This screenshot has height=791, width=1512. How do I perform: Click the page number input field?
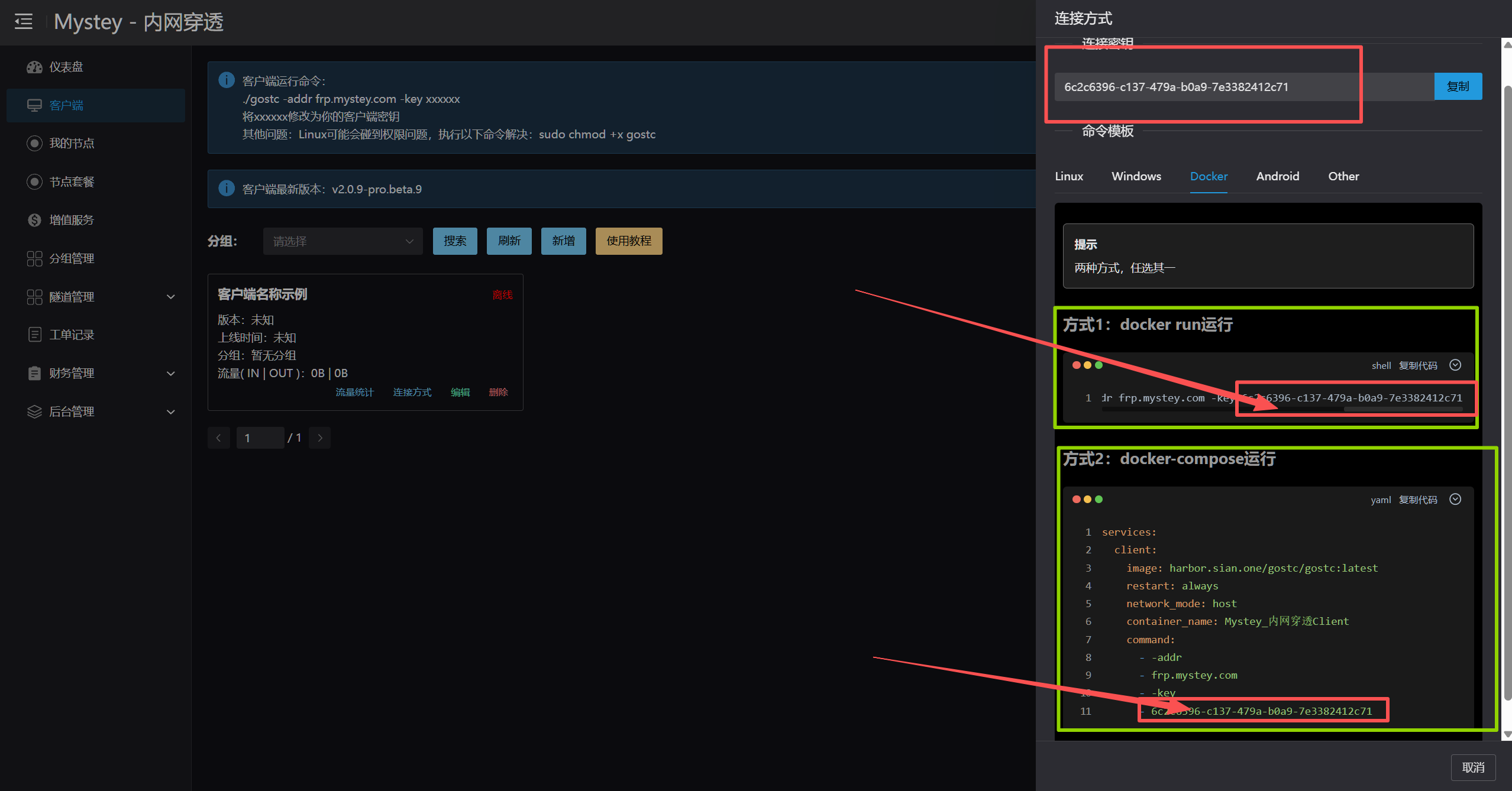tap(260, 438)
